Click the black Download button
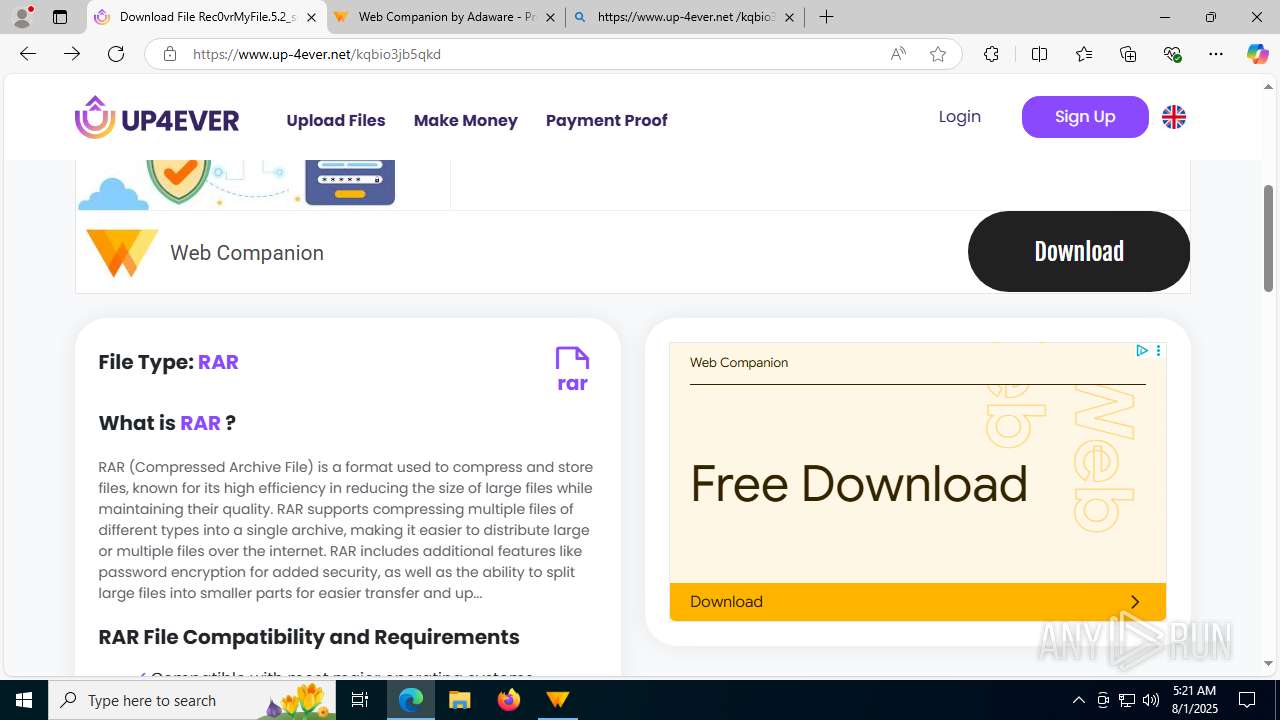This screenshot has height=720, width=1280. click(x=1079, y=251)
